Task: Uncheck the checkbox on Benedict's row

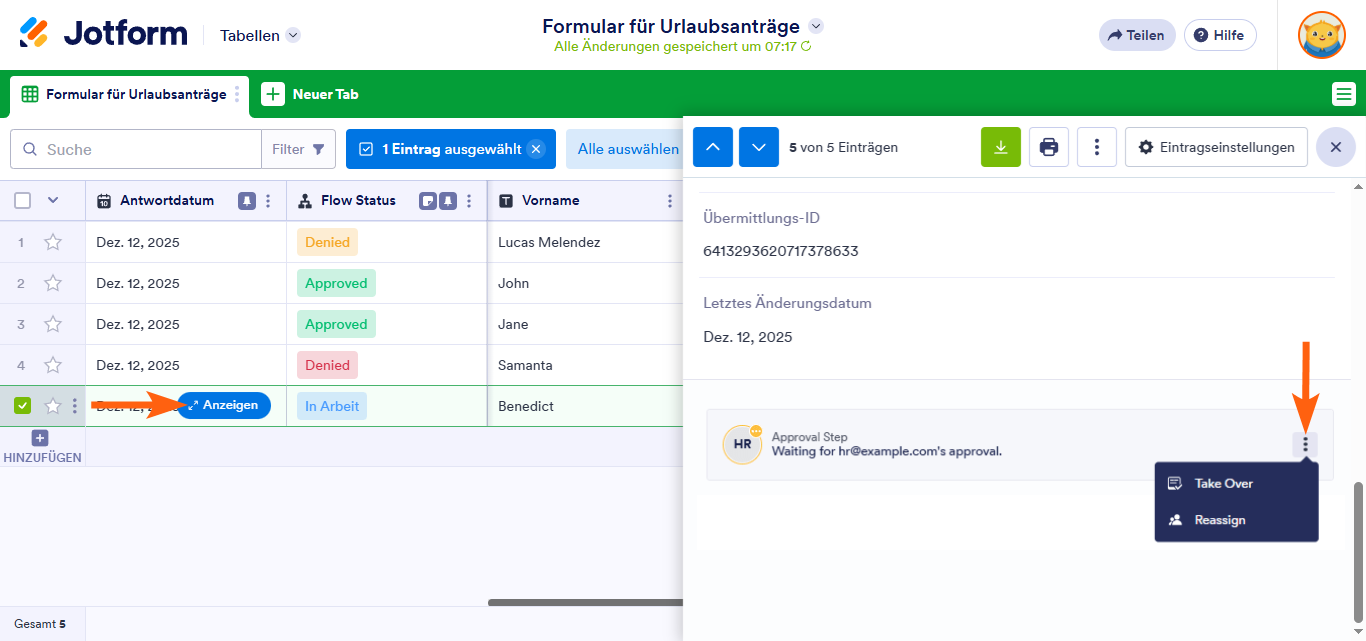Action: pyautogui.click(x=22, y=405)
